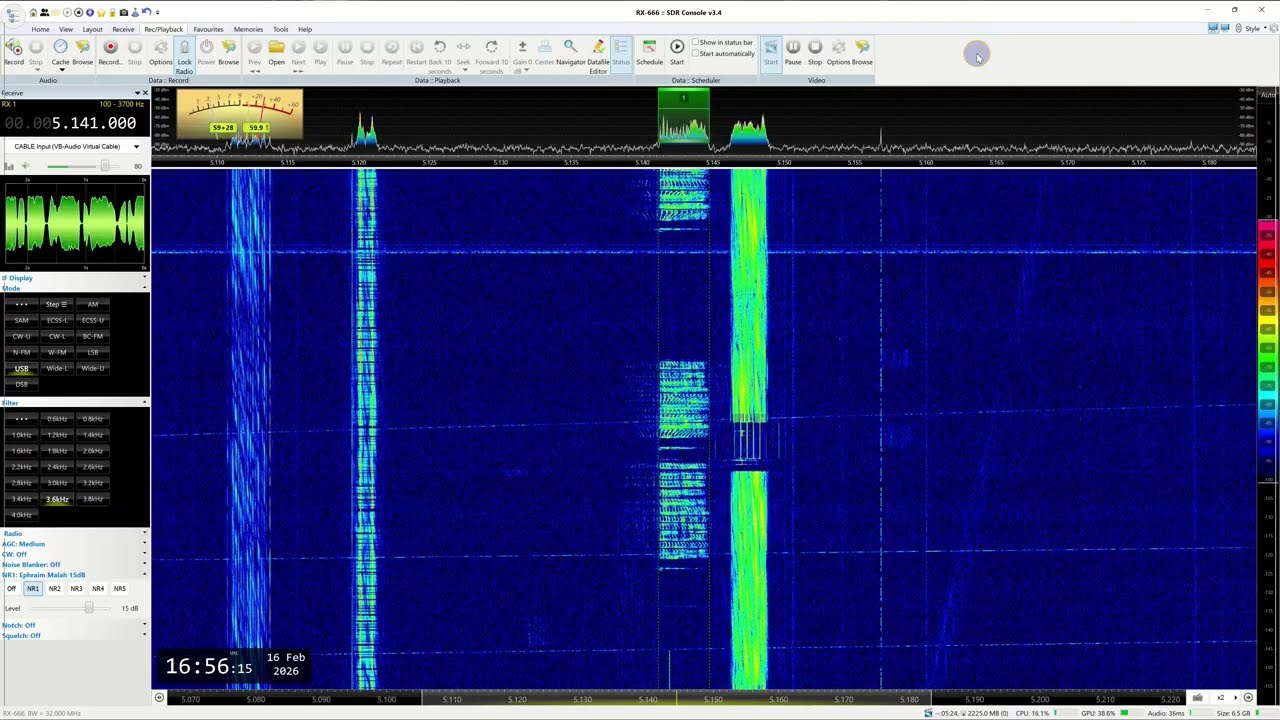Switch to the Receive tab
This screenshot has width=1280, height=720.
[x=123, y=29]
